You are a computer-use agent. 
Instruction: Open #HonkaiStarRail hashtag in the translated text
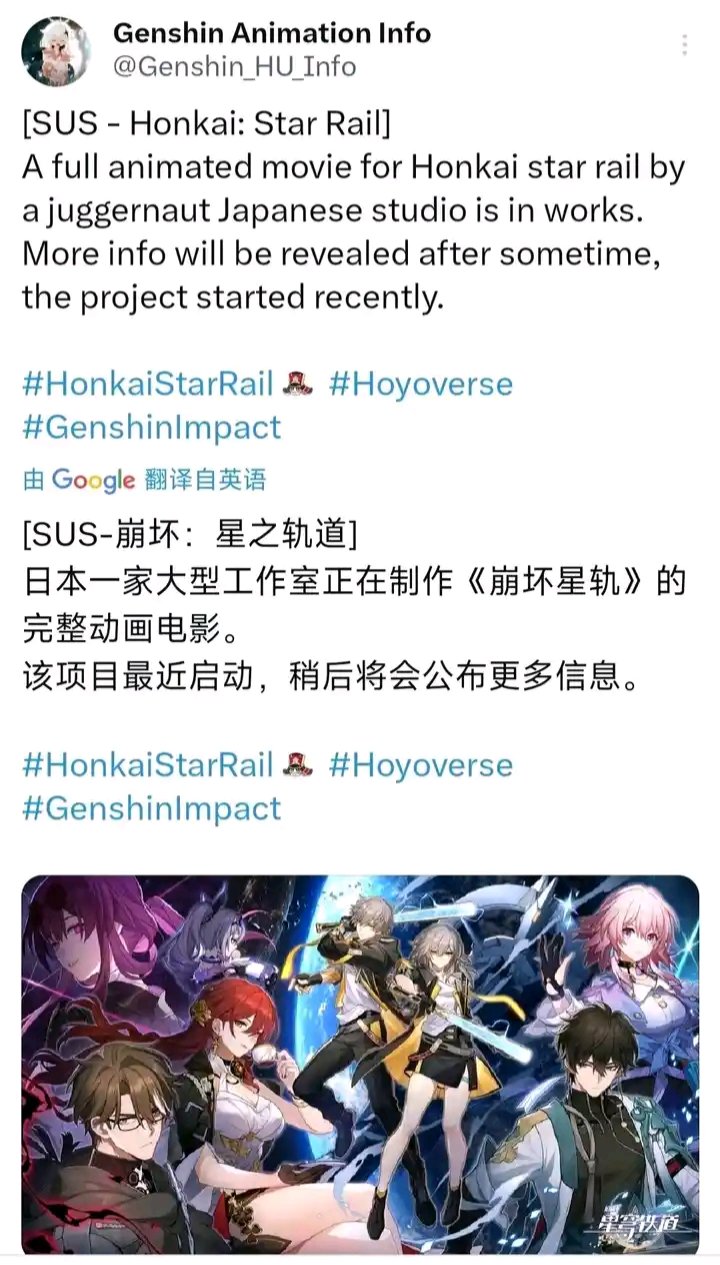point(148,765)
